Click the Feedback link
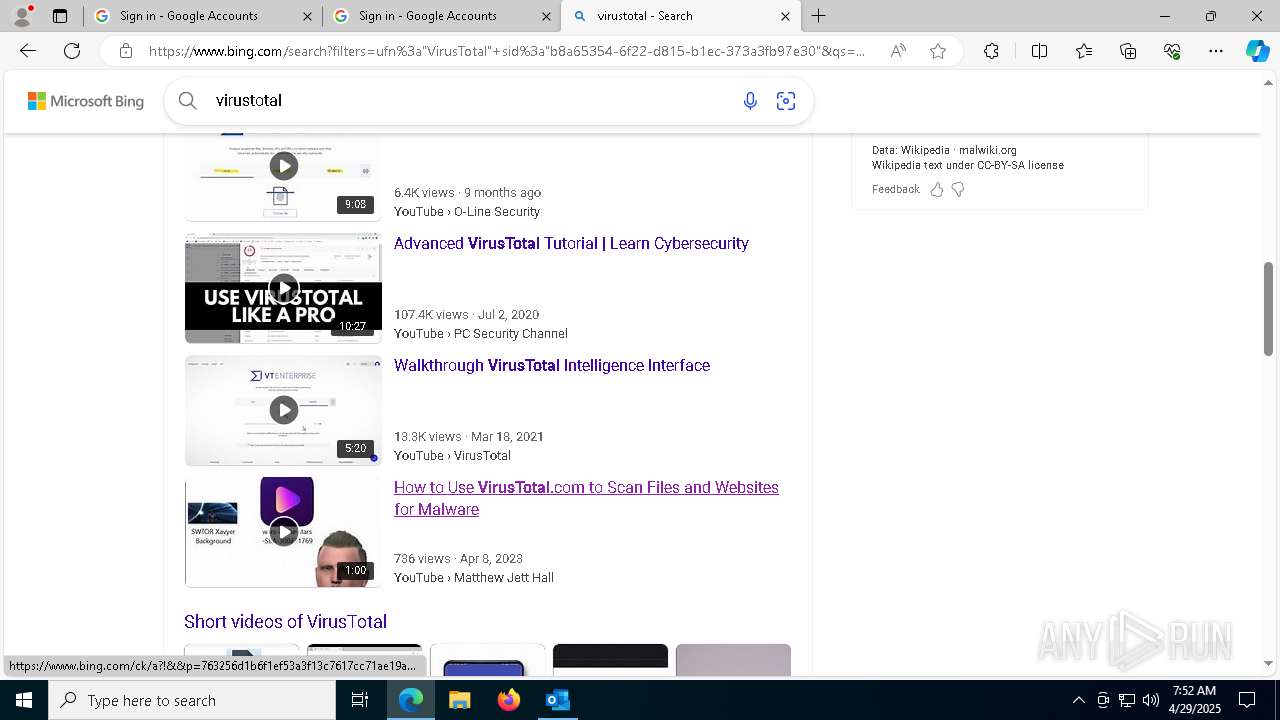The image size is (1280, 720). [x=895, y=189]
